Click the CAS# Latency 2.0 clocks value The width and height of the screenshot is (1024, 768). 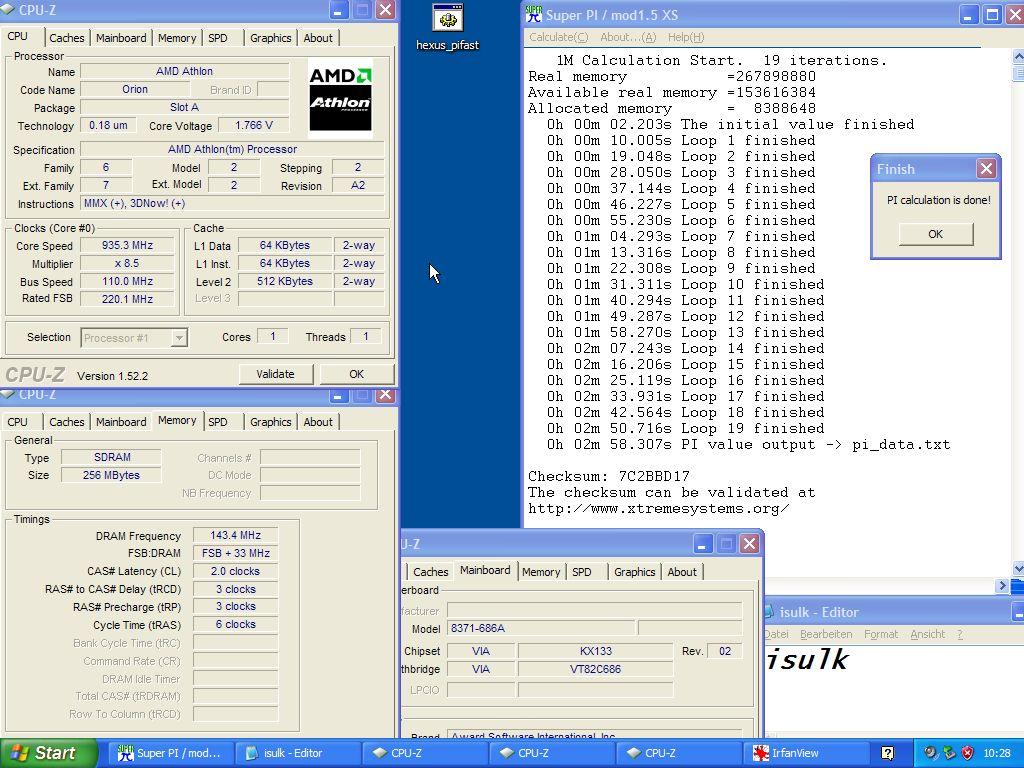pyautogui.click(x=235, y=571)
